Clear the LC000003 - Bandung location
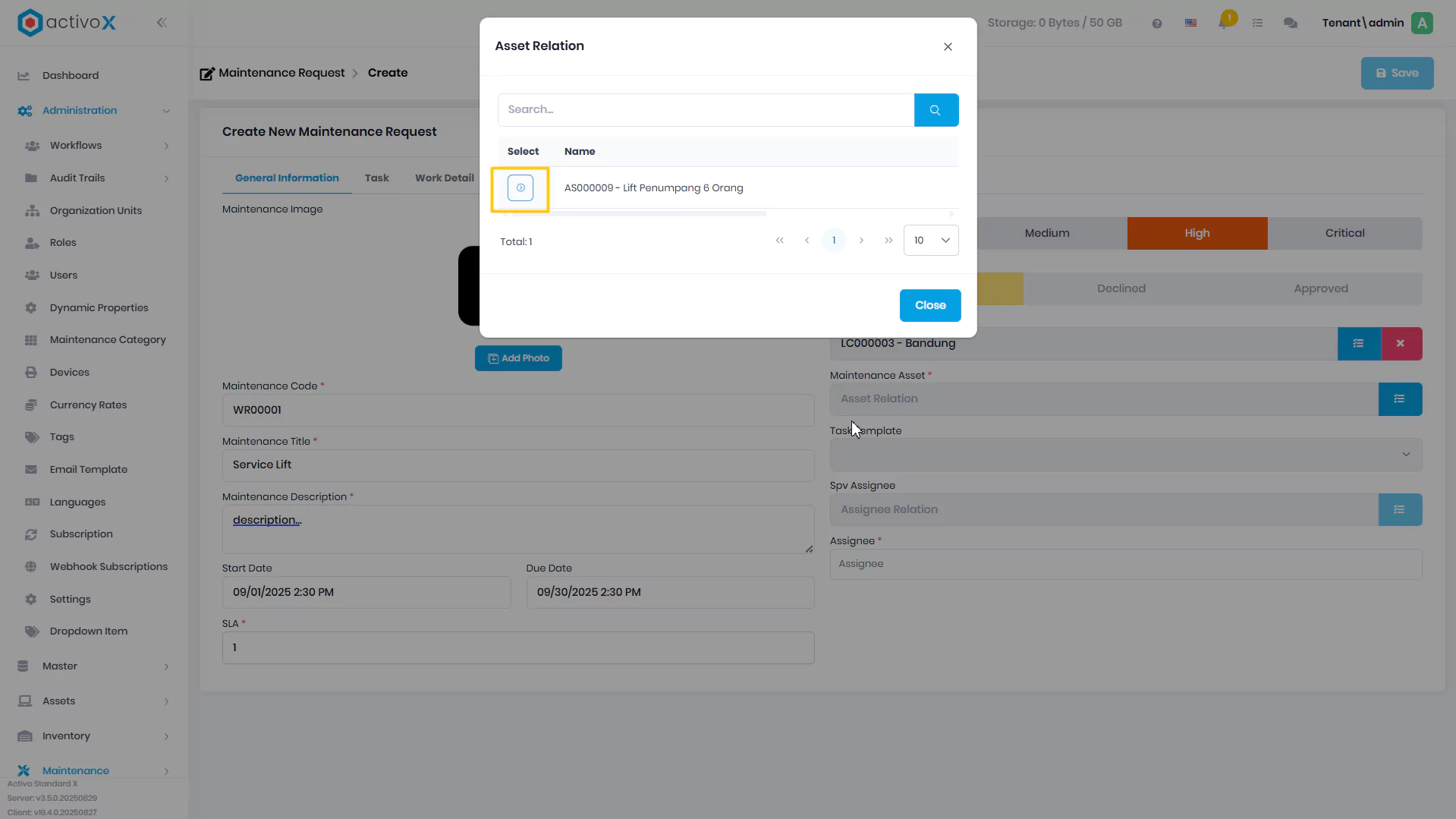Viewport: 1456px width, 819px height. 1401,344
